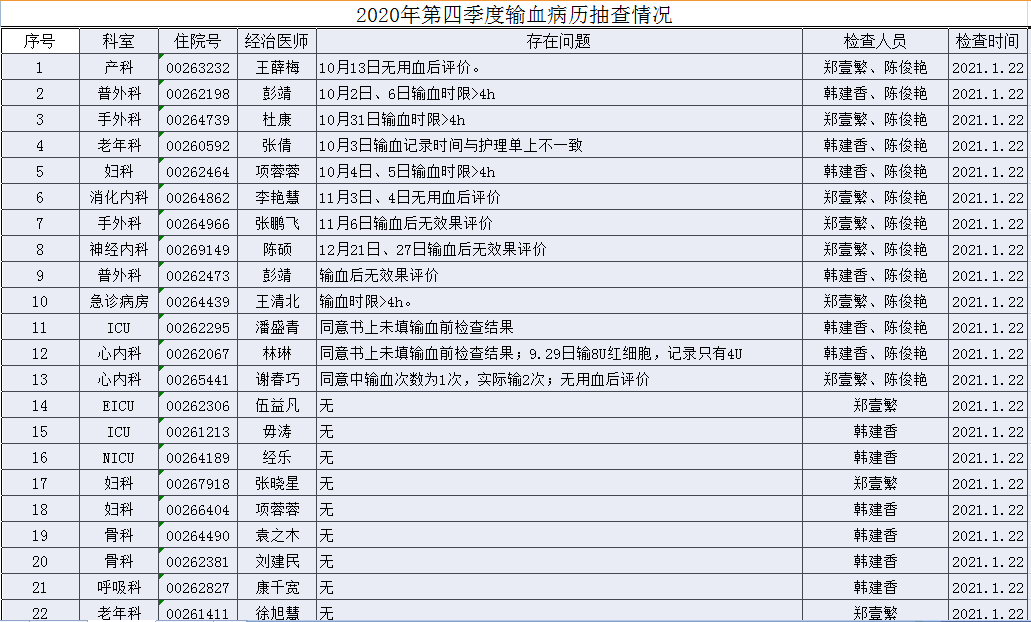Select the EICU department cell

[x=118, y=406]
